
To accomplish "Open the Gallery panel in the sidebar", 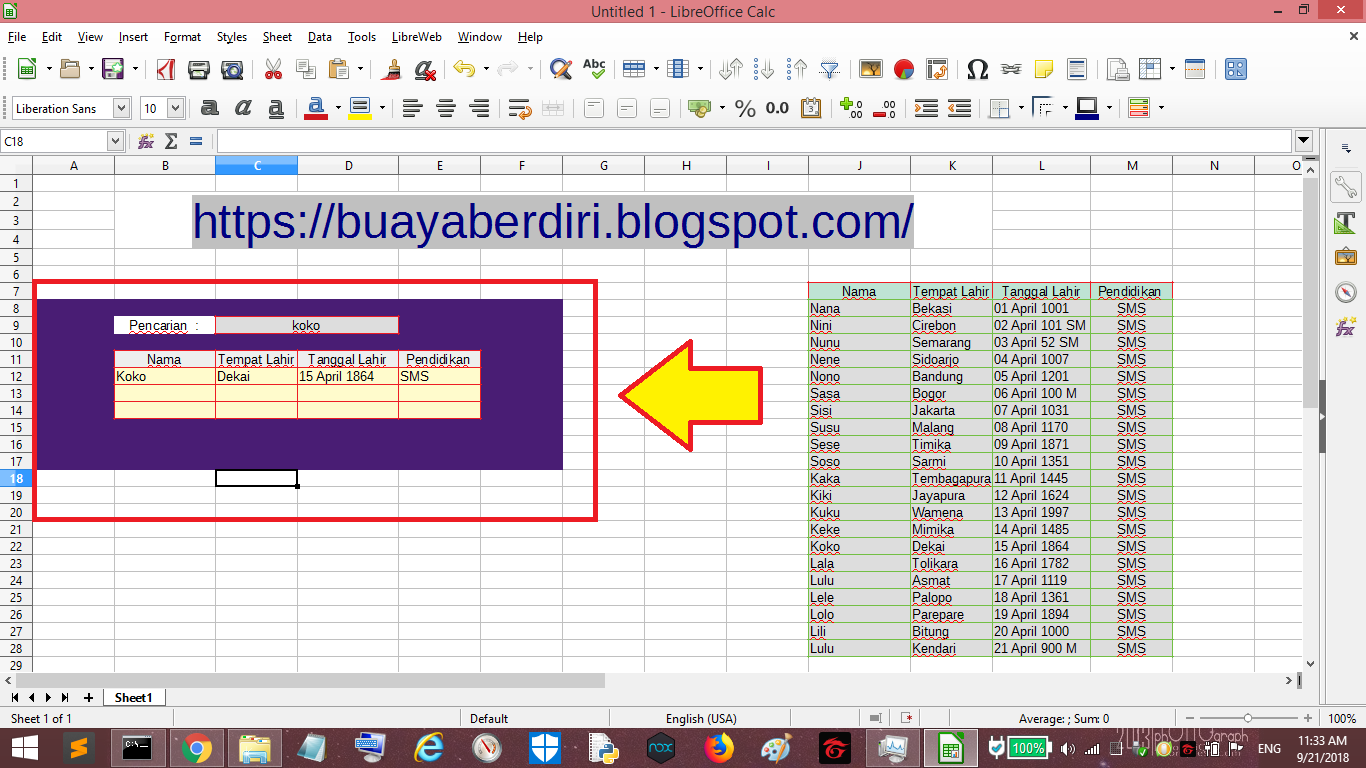I will pyautogui.click(x=1345, y=255).
